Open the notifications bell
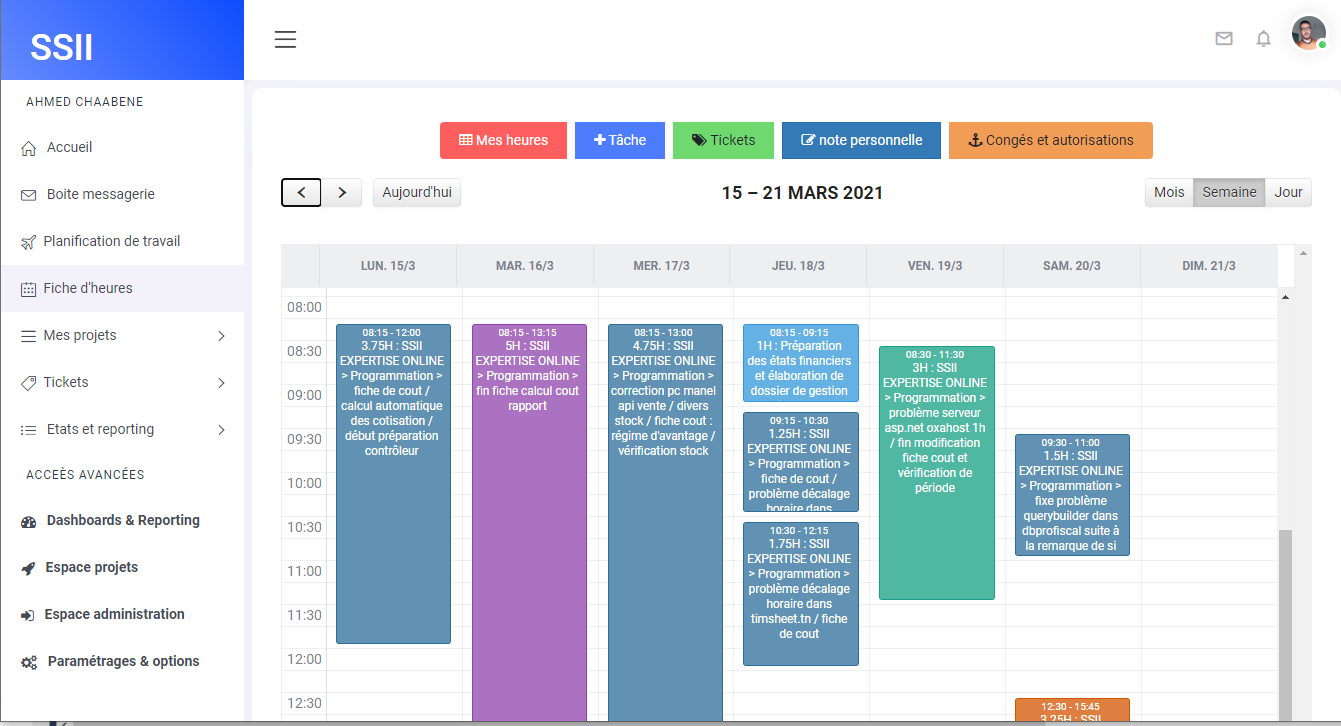 click(1263, 38)
